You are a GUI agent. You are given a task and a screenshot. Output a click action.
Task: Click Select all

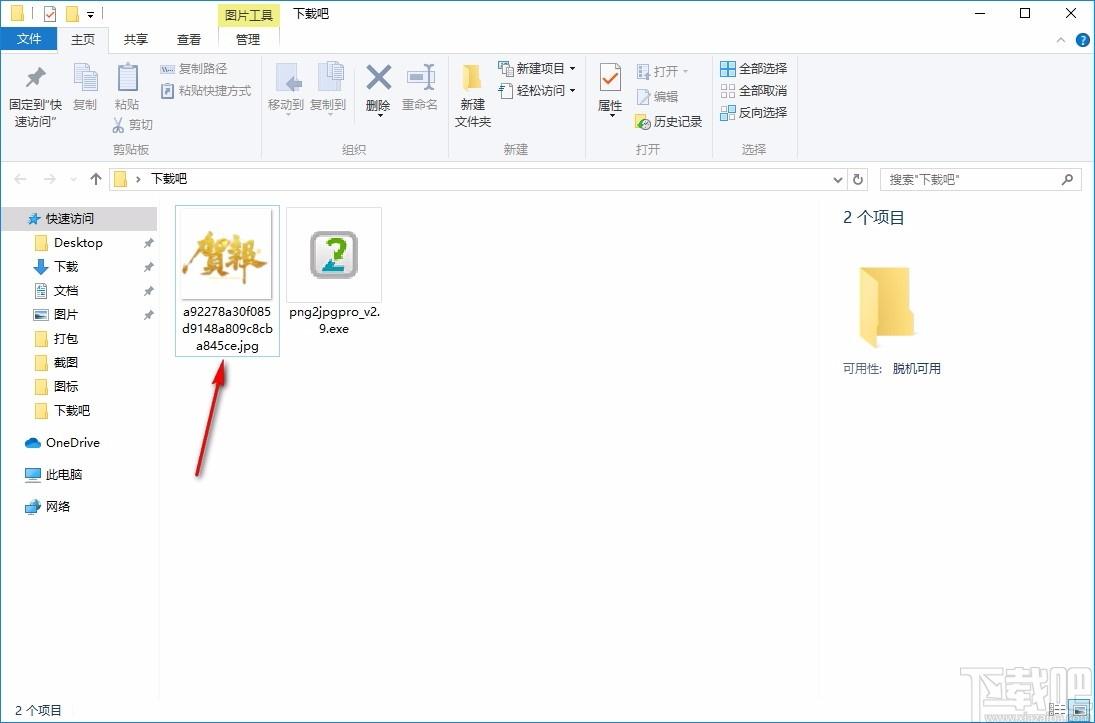pyautogui.click(x=754, y=68)
